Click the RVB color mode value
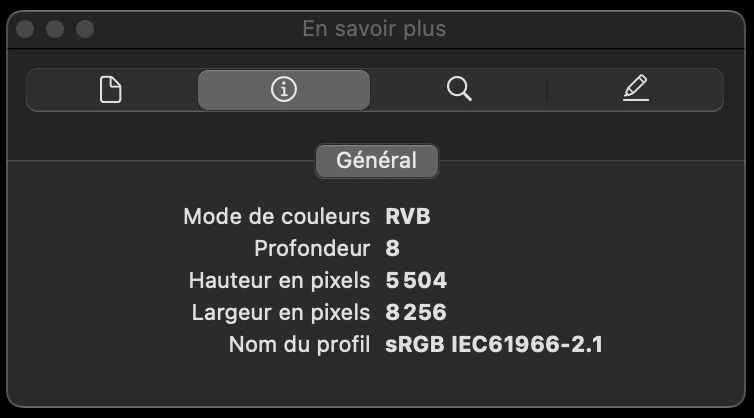 coord(408,216)
